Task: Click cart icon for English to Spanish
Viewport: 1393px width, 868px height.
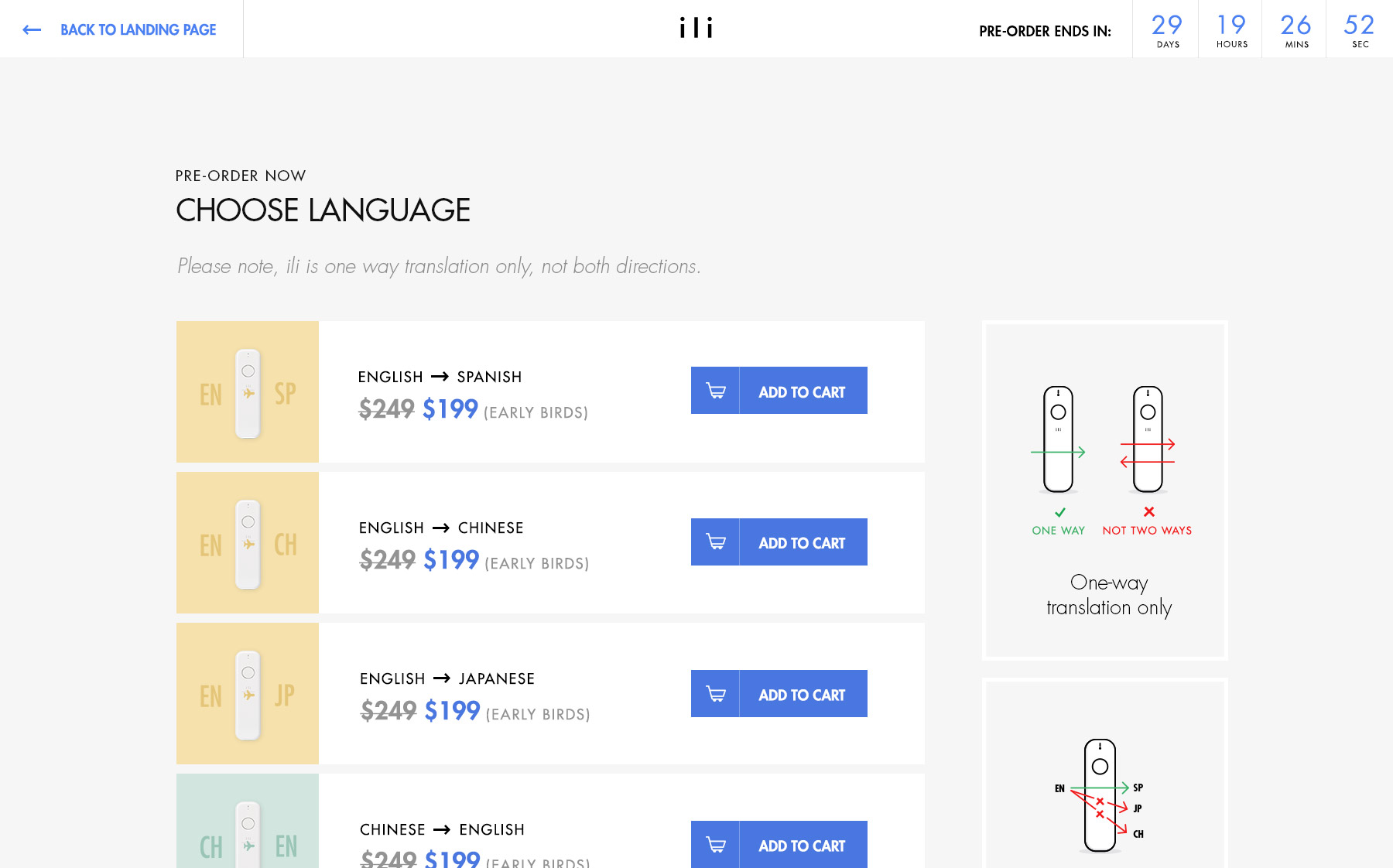Action: pyautogui.click(x=716, y=391)
